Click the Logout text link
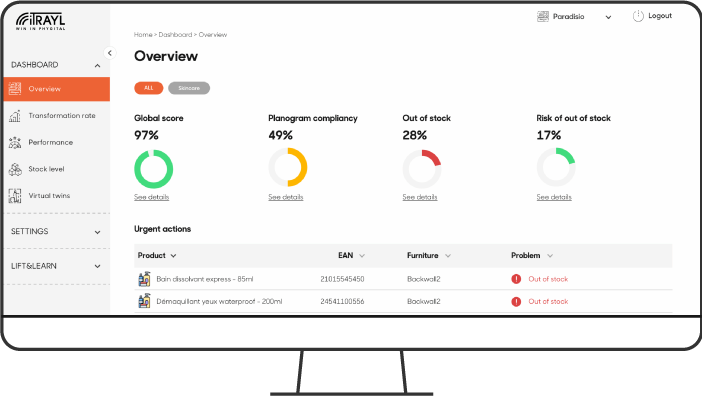702x396 pixels. pyautogui.click(x=660, y=16)
